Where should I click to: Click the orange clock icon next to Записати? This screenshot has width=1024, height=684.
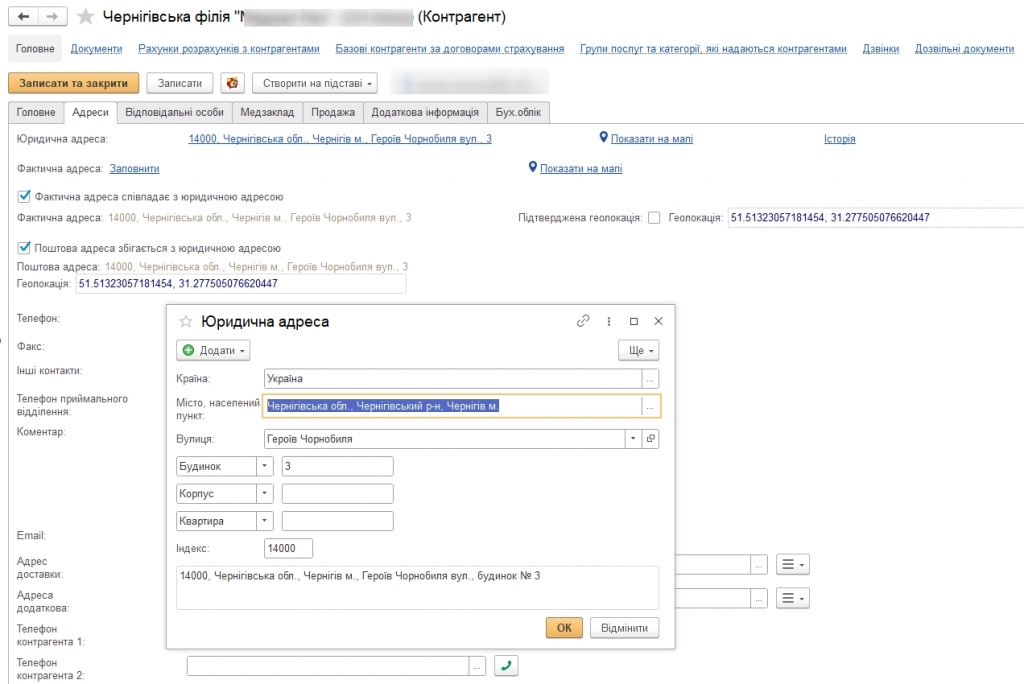tap(232, 84)
